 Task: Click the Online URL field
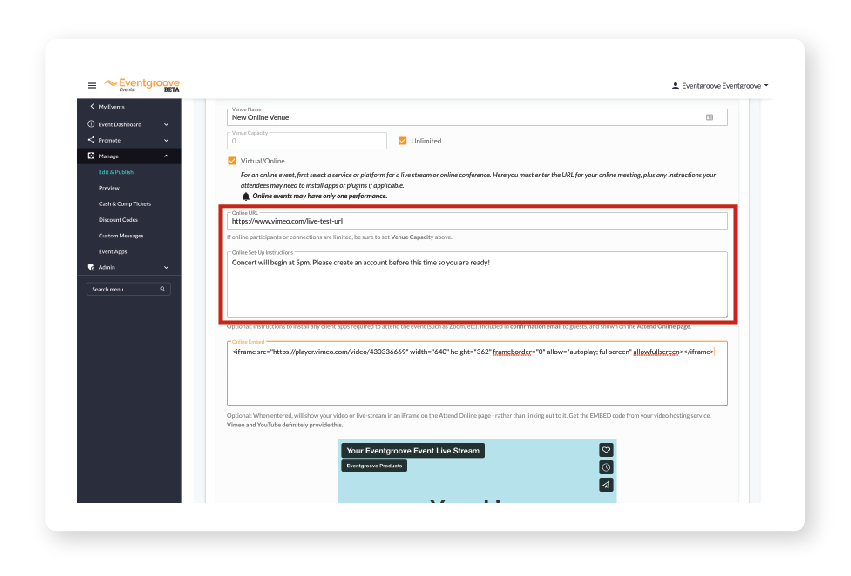click(x=477, y=221)
